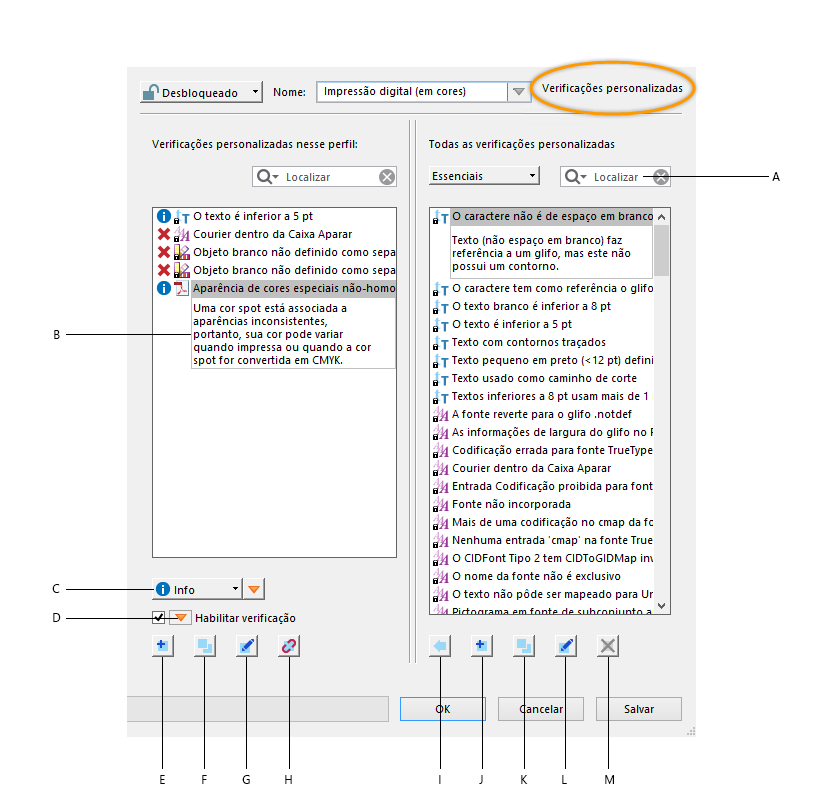The height and width of the screenshot is (812, 831).
Task: Click the orange arrow beside 'Habilitar verificação'
Action: point(180,617)
